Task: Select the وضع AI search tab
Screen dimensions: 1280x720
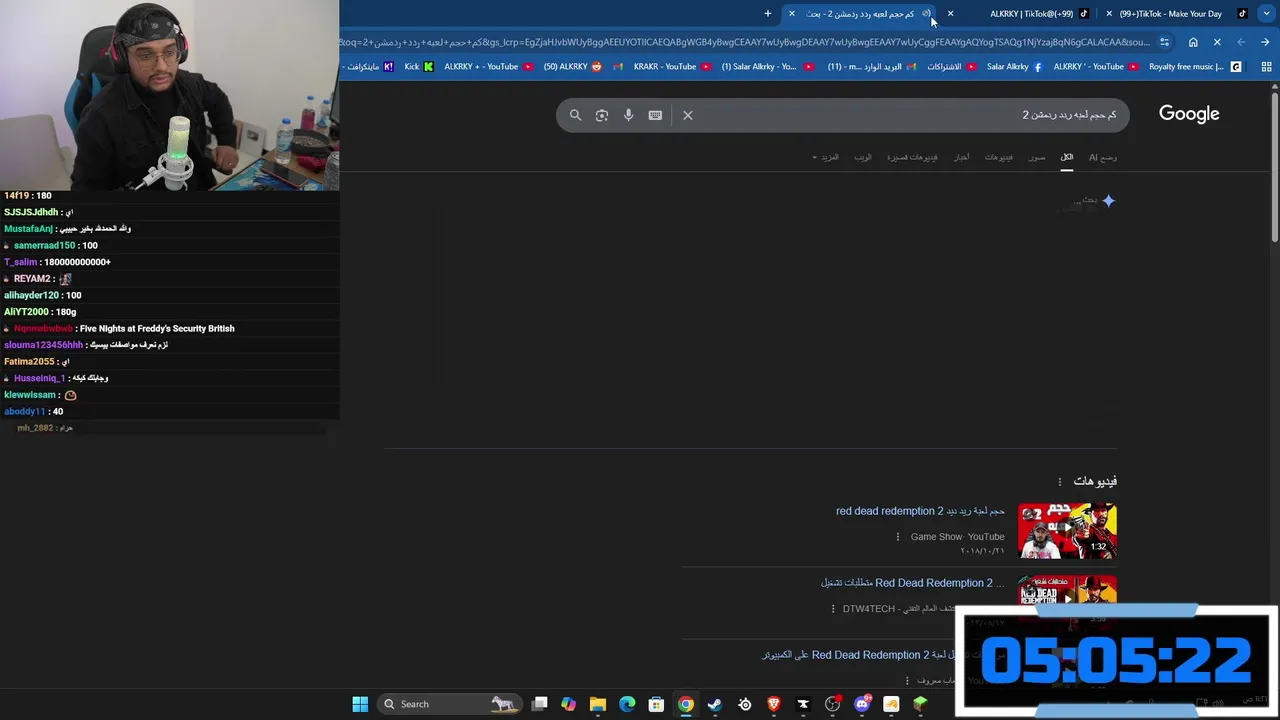Action: coord(1103,157)
